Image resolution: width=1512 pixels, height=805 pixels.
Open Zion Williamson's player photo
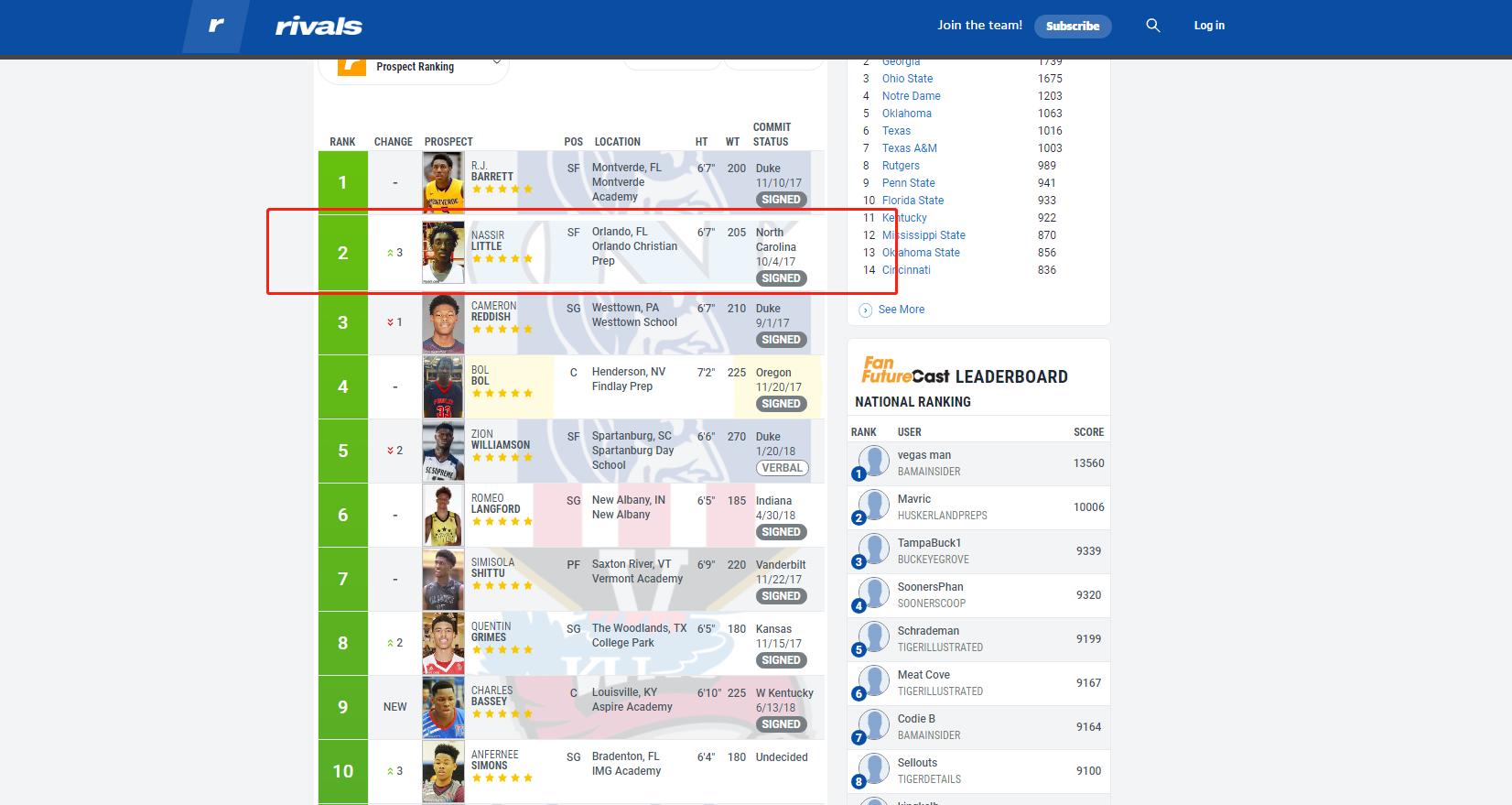(443, 451)
